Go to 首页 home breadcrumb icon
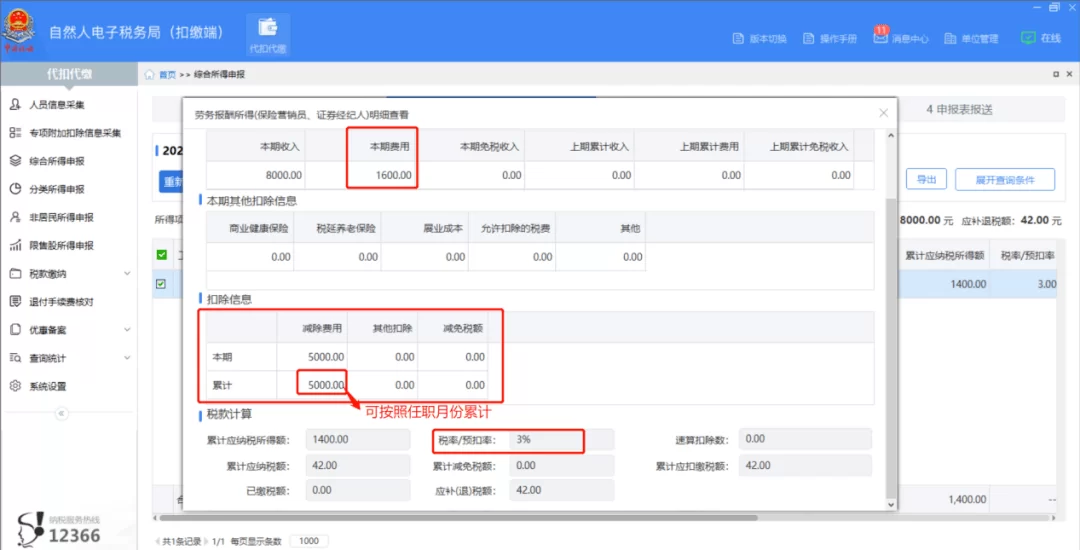This screenshot has width=1080, height=550. [x=150, y=75]
